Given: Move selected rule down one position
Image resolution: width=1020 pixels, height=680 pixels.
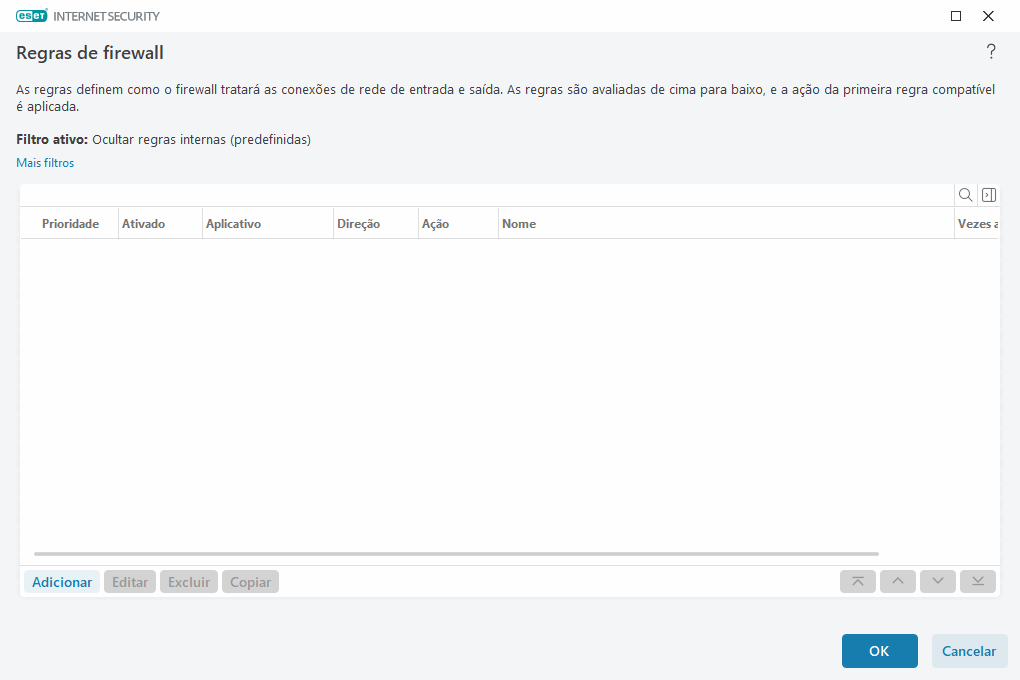Looking at the screenshot, I should pos(937,581).
